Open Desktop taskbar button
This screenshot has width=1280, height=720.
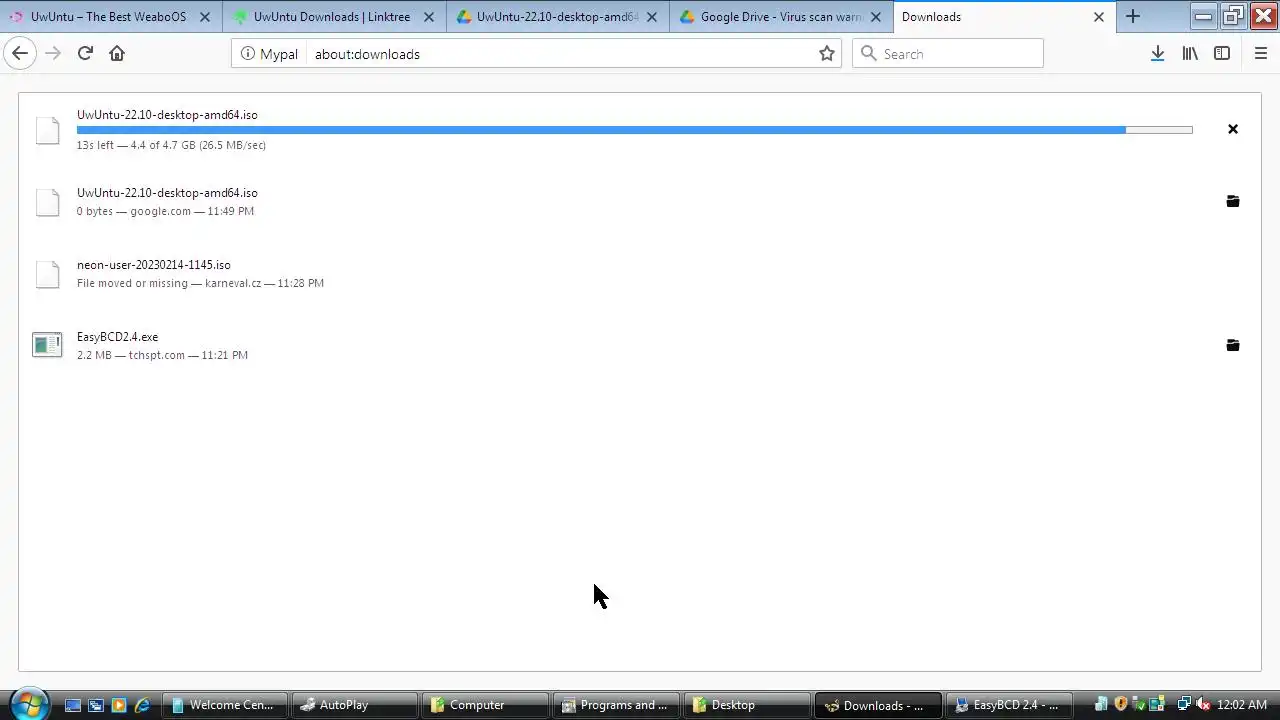(746, 705)
